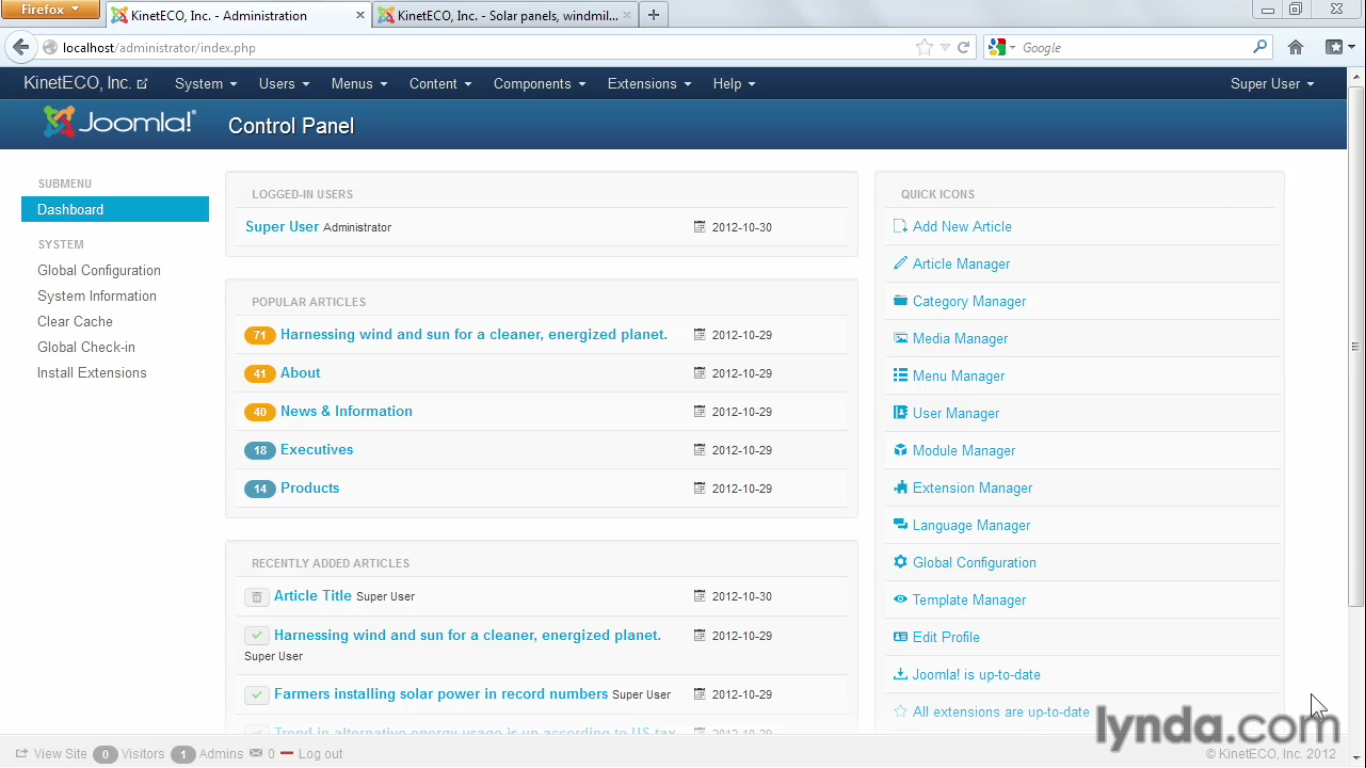The width and height of the screenshot is (1366, 768).
Task: Click the Module Manager cube icon
Action: click(900, 450)
